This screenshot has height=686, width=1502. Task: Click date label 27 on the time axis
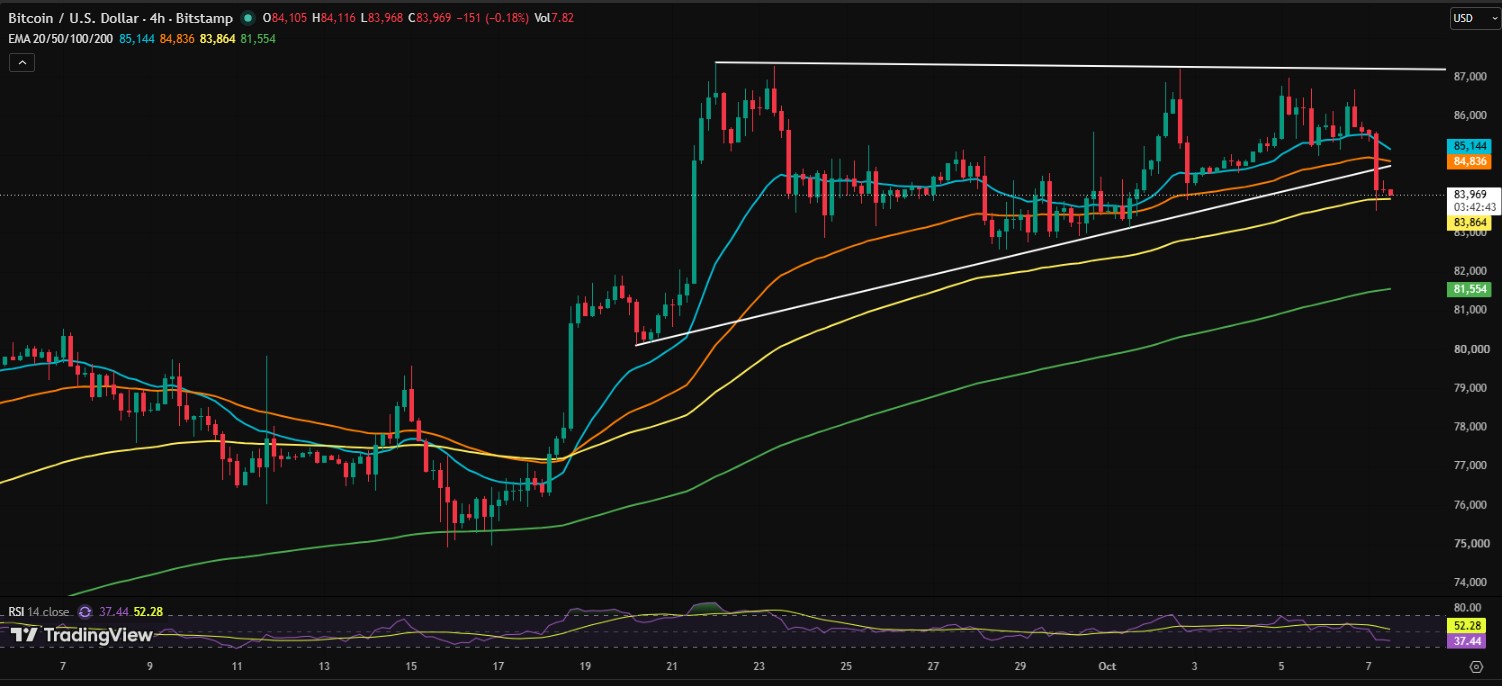(x=933, y=665)
